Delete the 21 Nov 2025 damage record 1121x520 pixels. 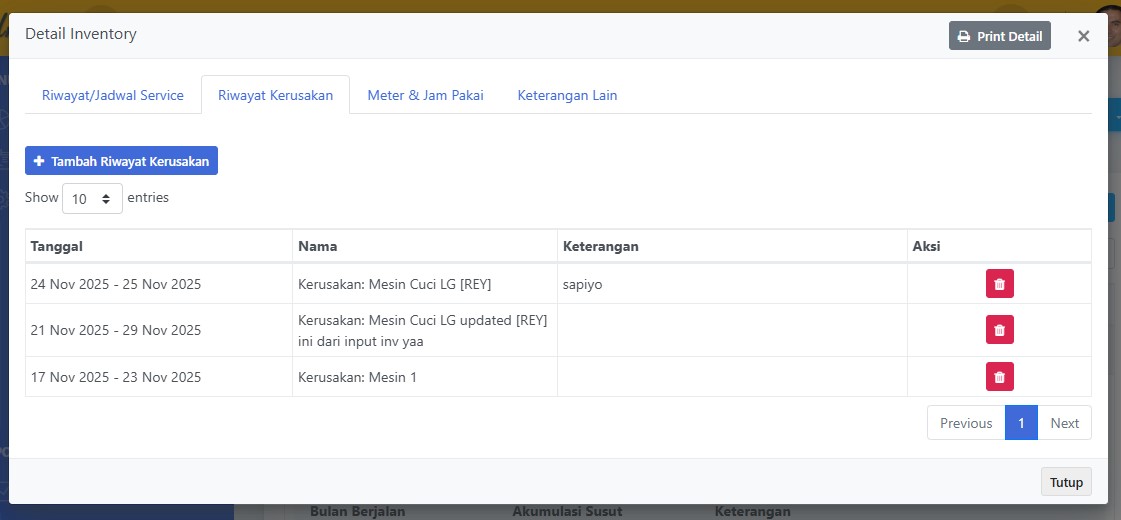pos(999,330)
